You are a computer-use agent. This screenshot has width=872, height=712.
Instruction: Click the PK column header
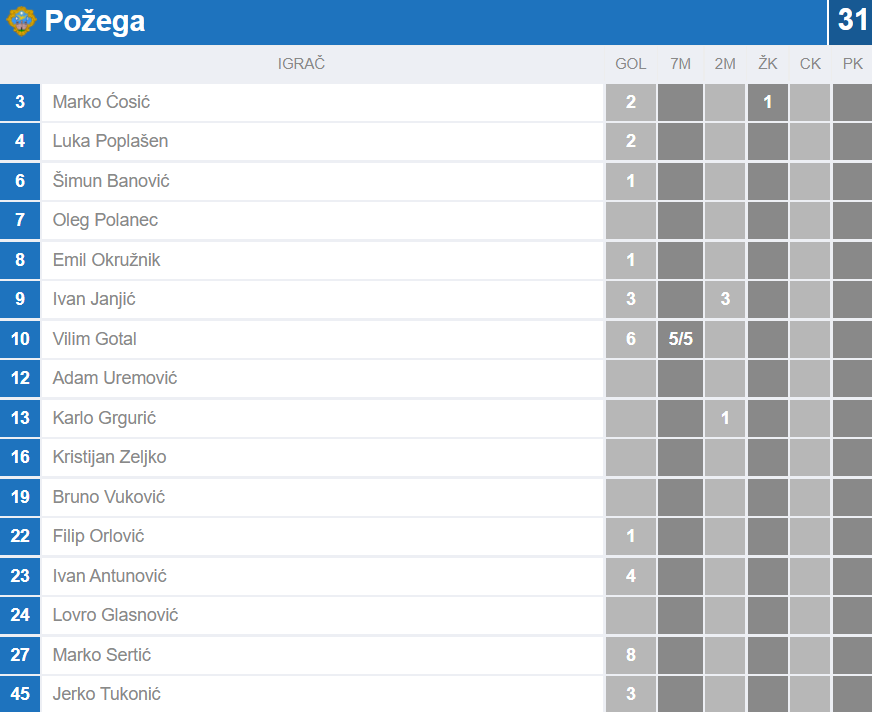tap(852, 64)
